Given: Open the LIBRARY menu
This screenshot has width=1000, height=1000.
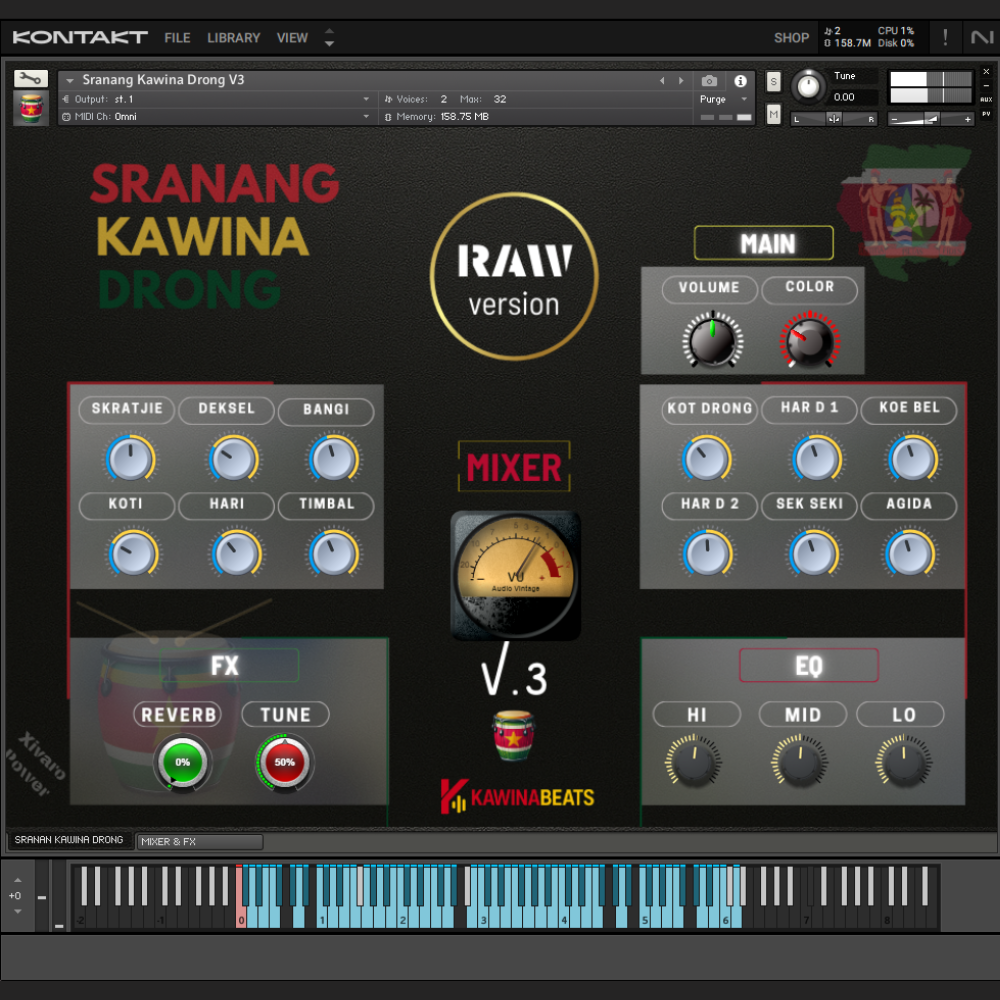Looking at the screenshot, I should click(233, 38).
